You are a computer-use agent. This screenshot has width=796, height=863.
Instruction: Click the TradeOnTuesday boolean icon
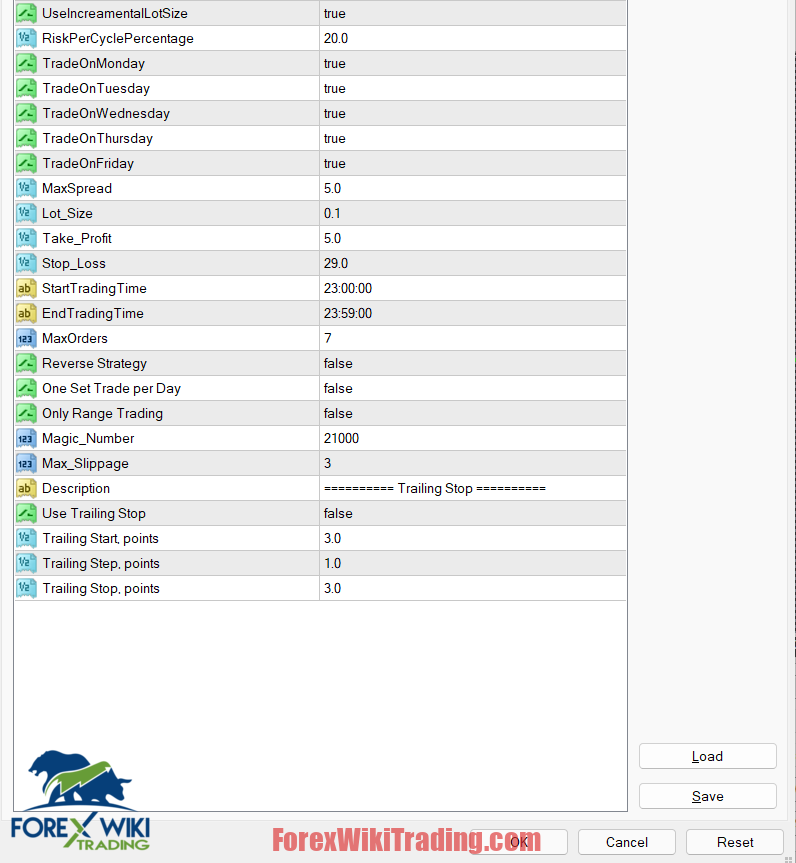(26, 88)
